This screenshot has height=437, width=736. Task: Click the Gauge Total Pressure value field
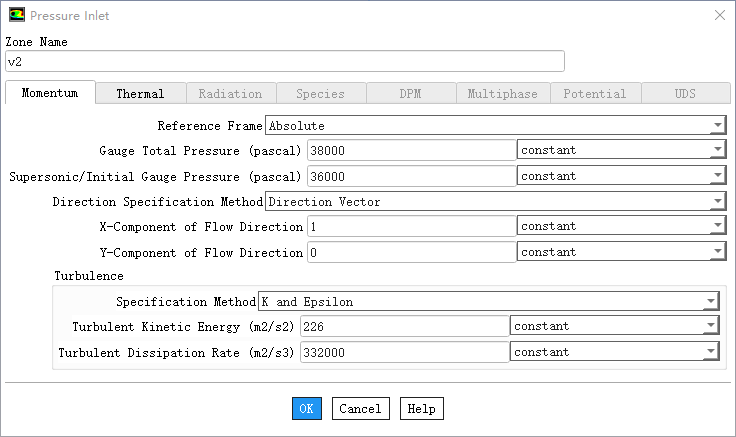coord(411,150)
